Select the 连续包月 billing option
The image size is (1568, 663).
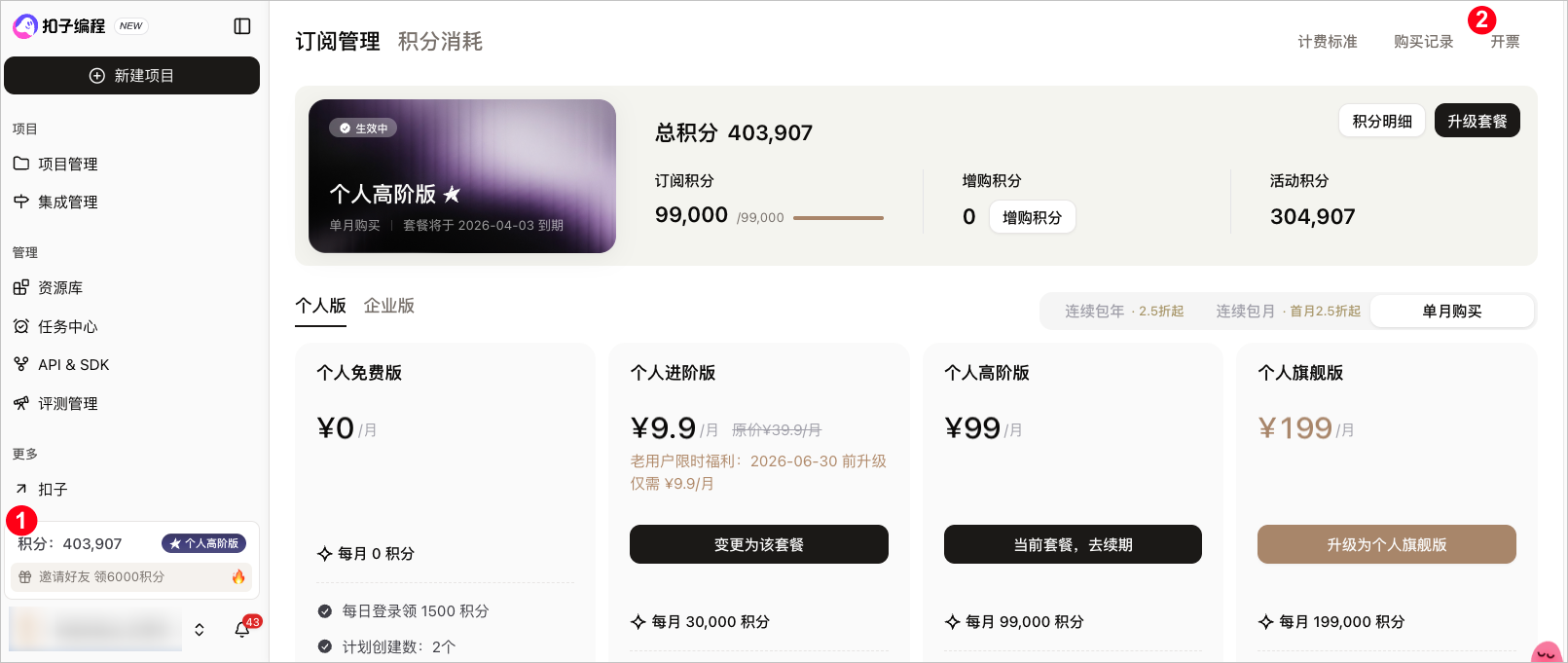coord(1287,312)
